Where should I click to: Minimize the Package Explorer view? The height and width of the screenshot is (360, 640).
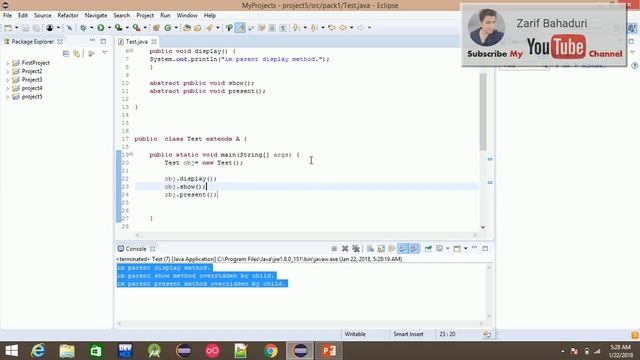93,41
